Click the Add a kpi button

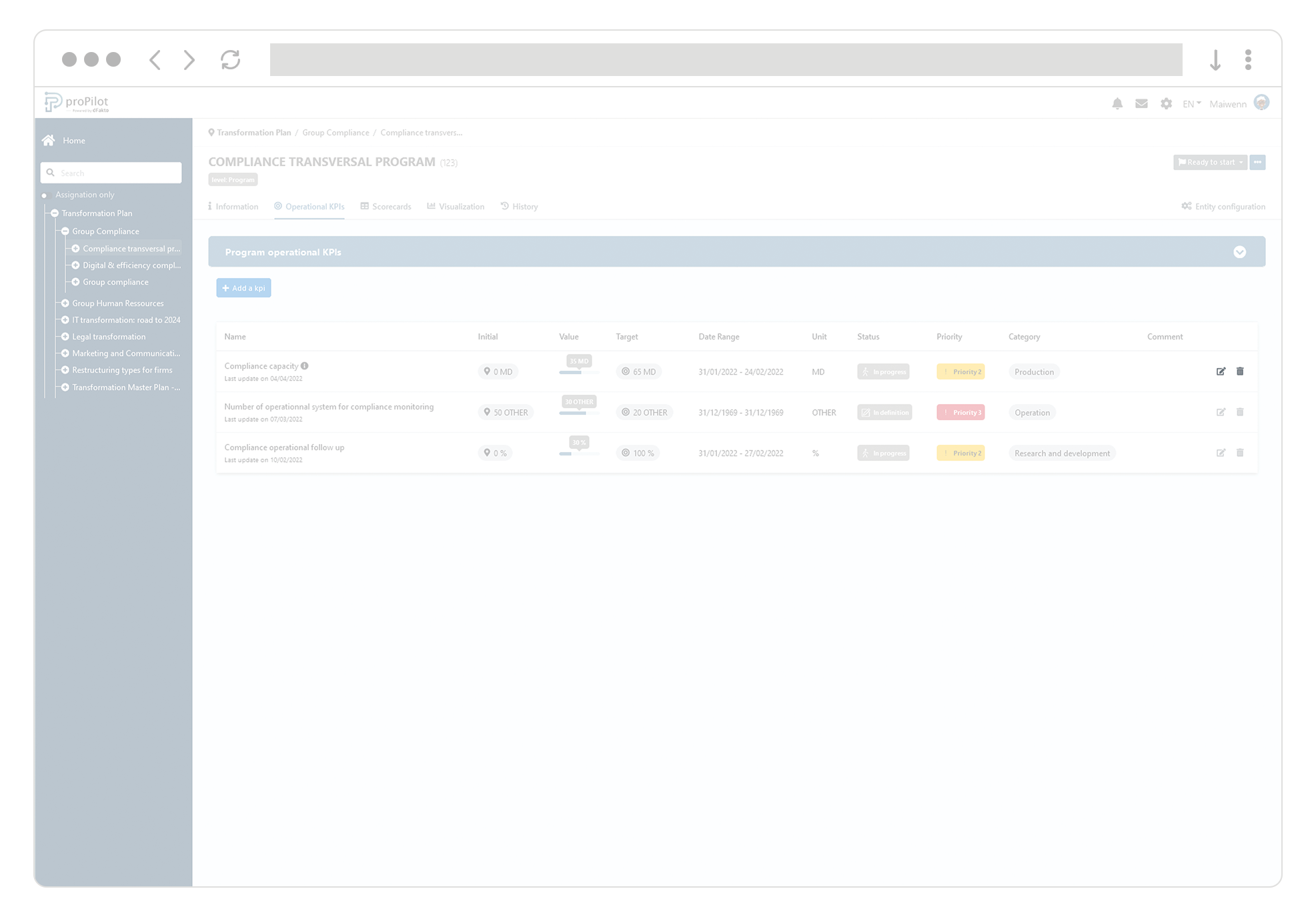[x=243, y=288]
